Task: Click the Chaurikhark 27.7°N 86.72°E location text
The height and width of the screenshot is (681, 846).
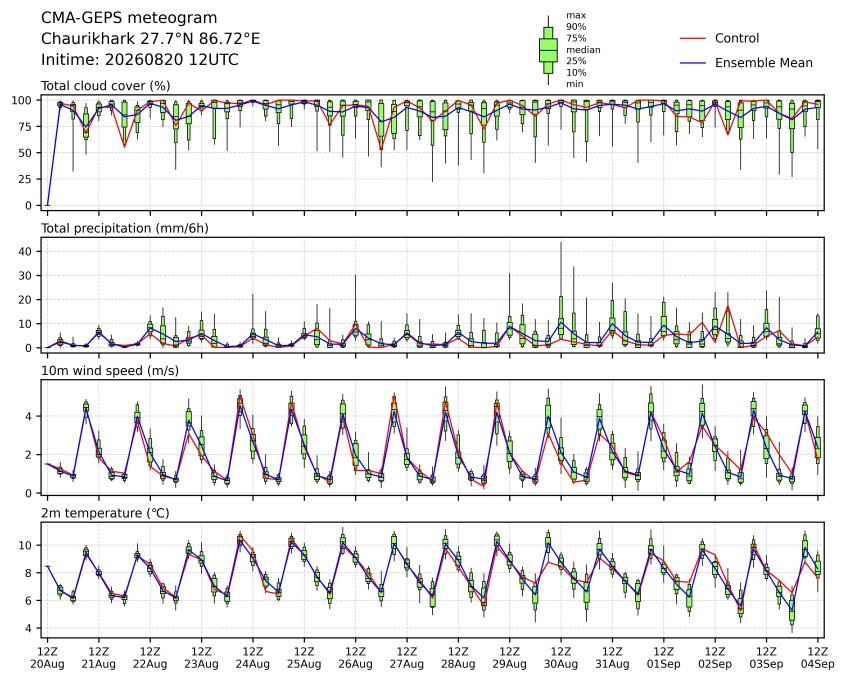Action: point(151,39)
